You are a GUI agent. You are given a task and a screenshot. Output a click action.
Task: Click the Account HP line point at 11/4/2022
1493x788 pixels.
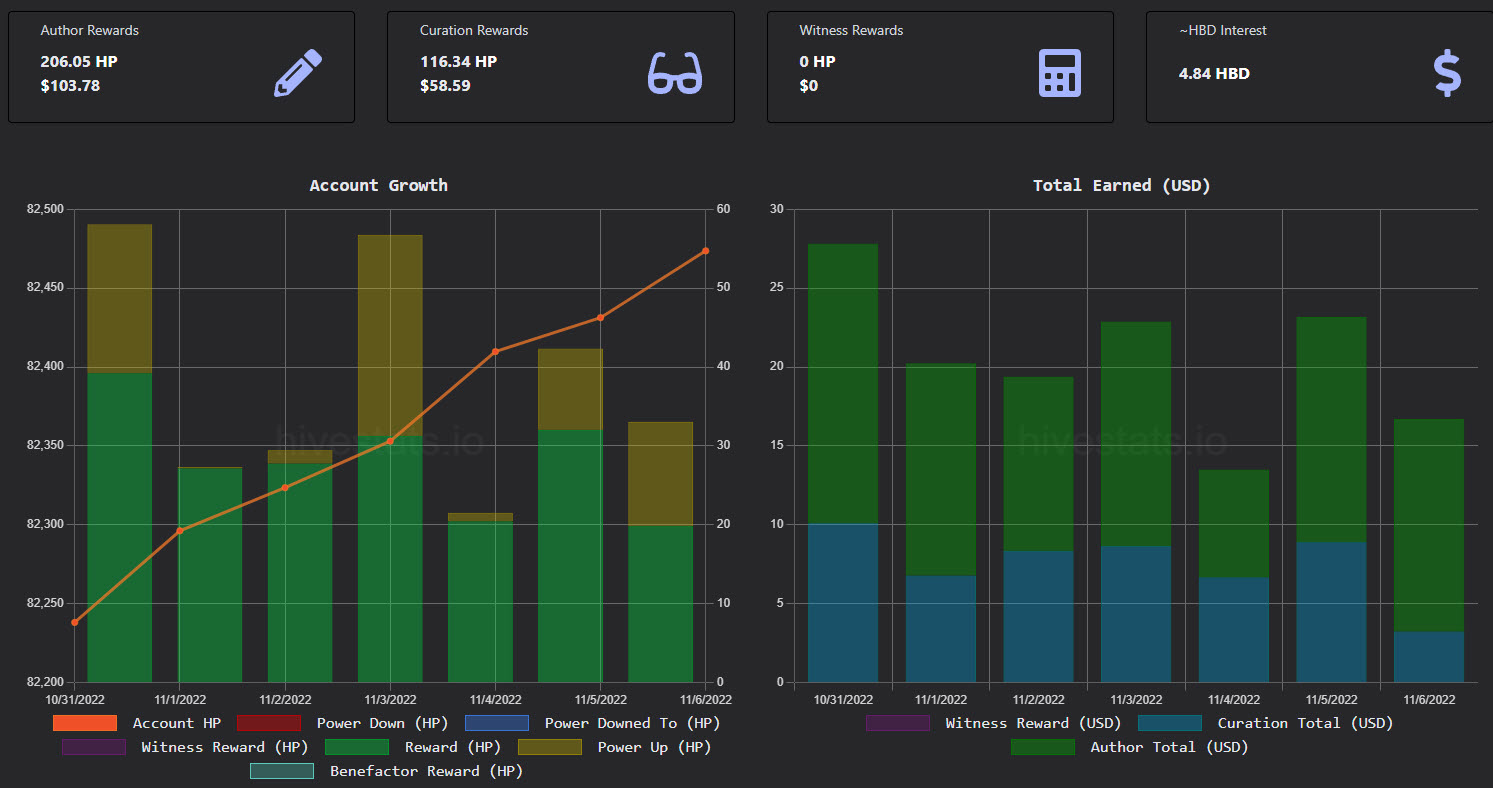click(495, 351)
